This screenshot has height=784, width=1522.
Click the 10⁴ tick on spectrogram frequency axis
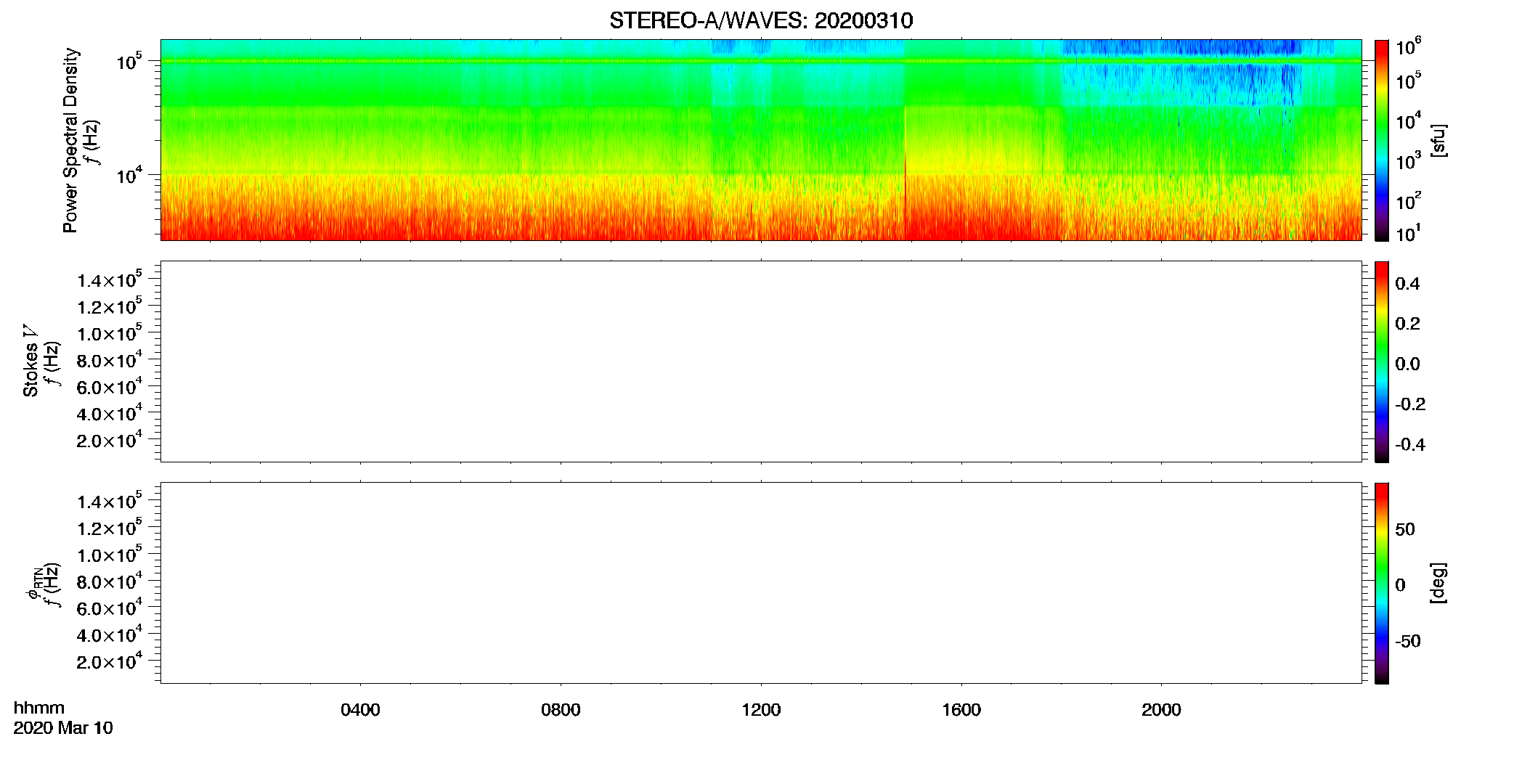pos(129,174)
